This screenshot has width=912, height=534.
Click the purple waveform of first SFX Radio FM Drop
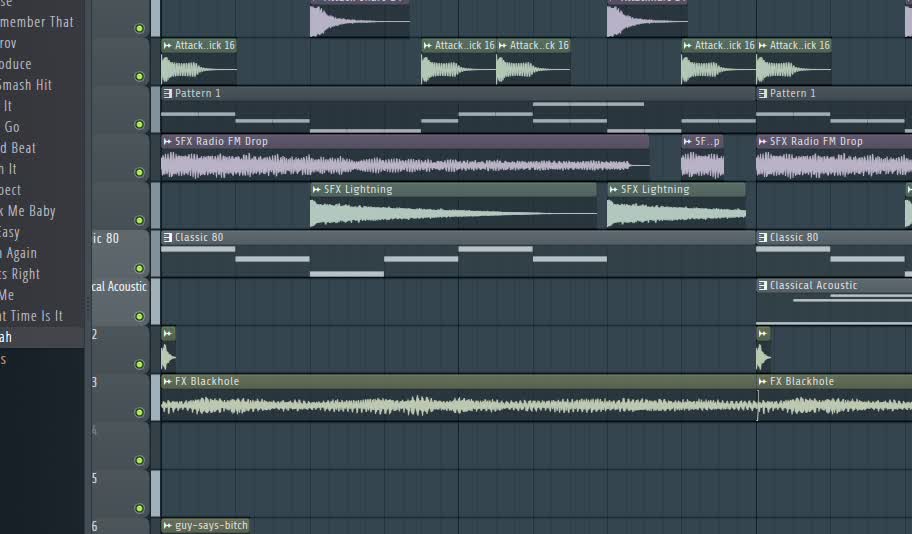click(405, 165)
